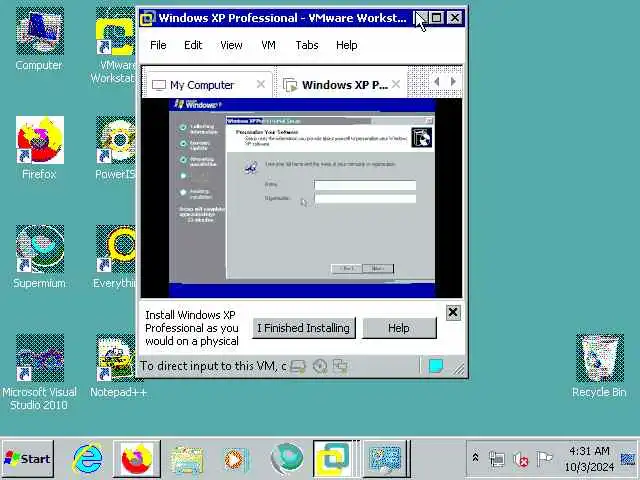Click Next in the XP setup wizard
The image size is (640, 480).
(x=378, y=269)
